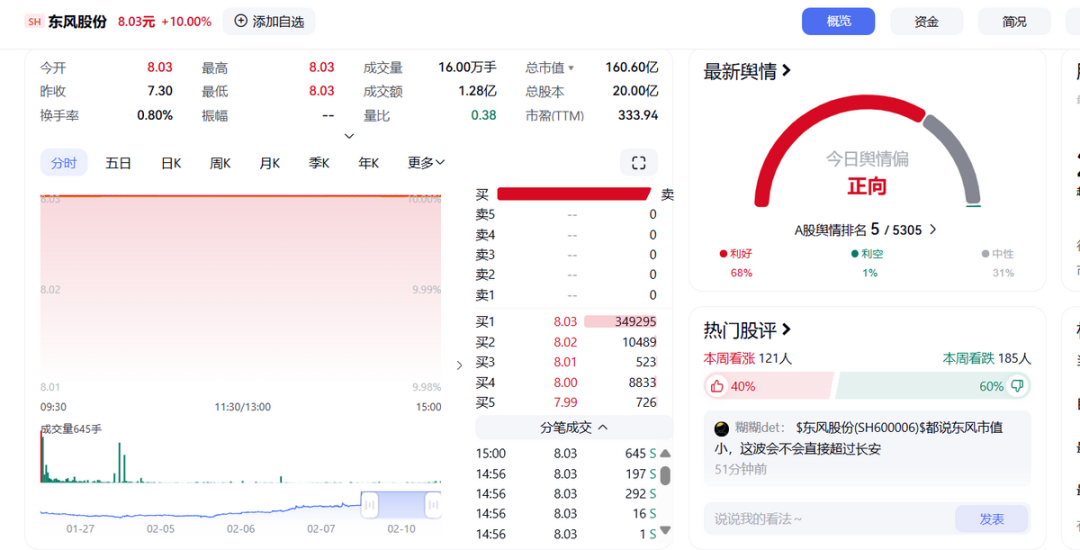Image resolution: width=1080 pixels, height=550 pixels.
Task: Click the 市盈(TTM) value 333.94
Action: tap(638, 115)
